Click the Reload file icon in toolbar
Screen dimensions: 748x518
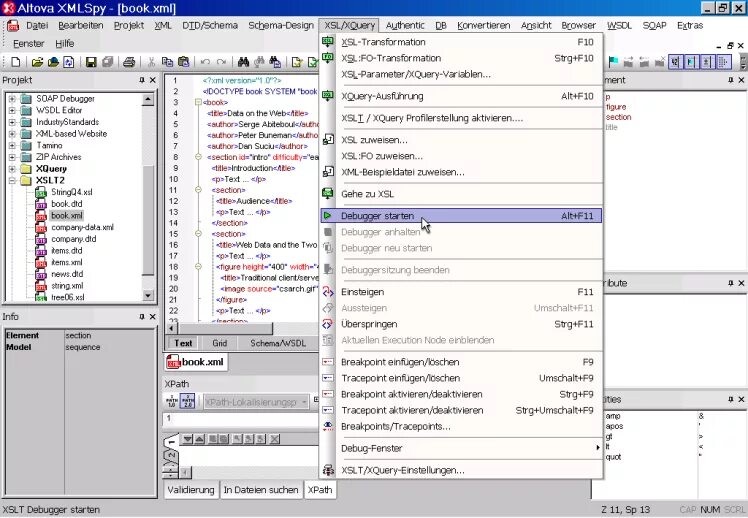(69, 62)
